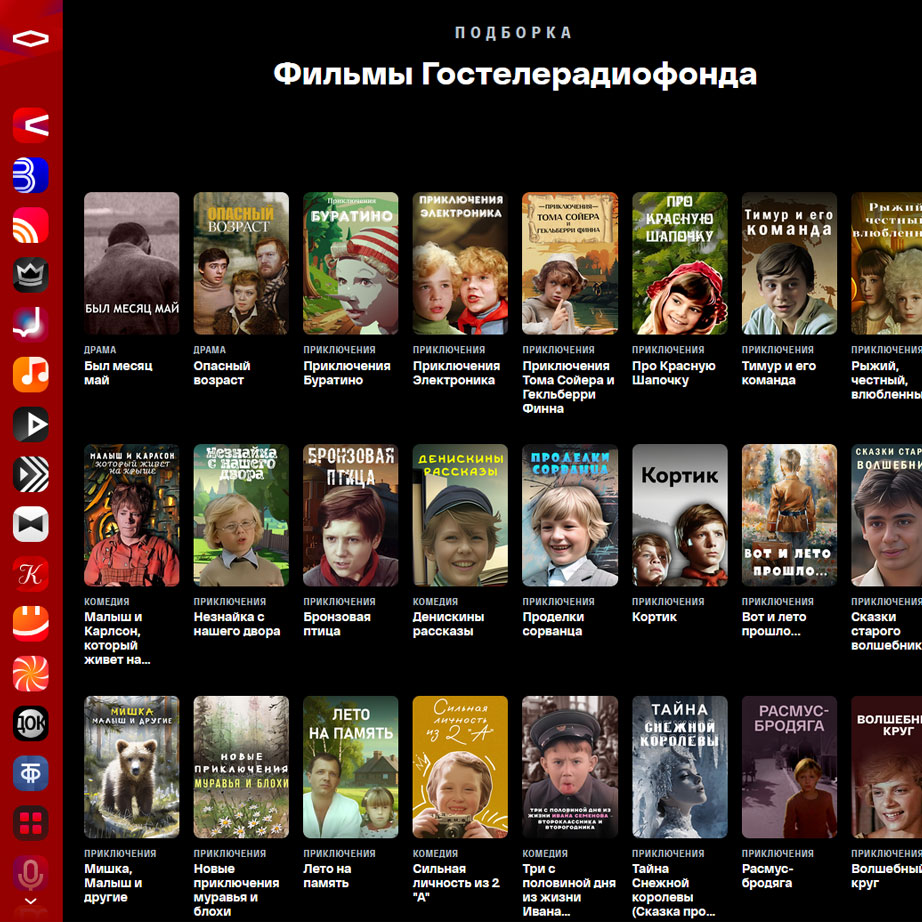The height and width of the screenshot is (922, 922).
Task: Select the blue letter B icon
Action: pos(31,175)
